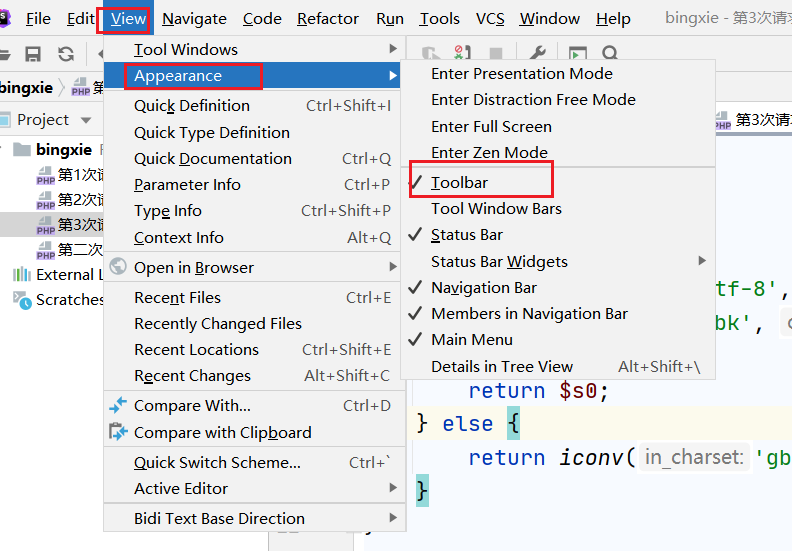The width and height of the screenshot is (792, 551).
Task: Open the Status Bar Widgets submenu
Action: 499,261
